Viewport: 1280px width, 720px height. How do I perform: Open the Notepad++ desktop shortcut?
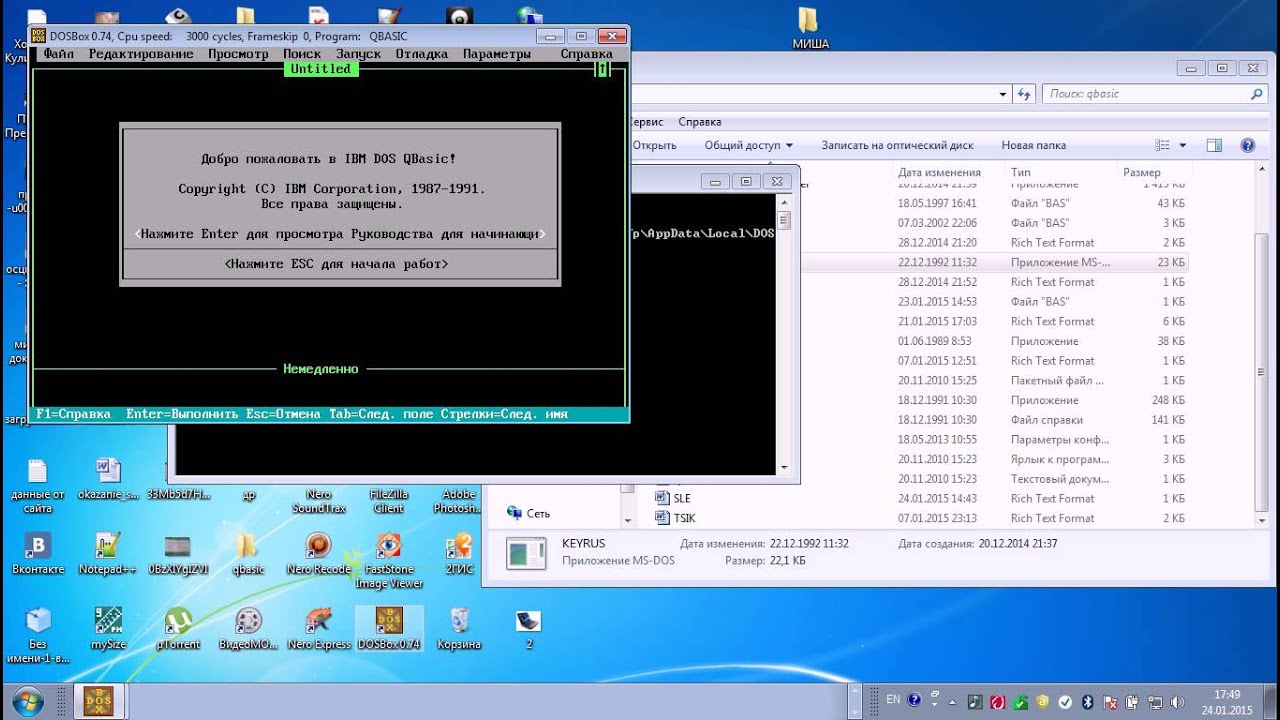pyautogui.click(x=107, y=555)
